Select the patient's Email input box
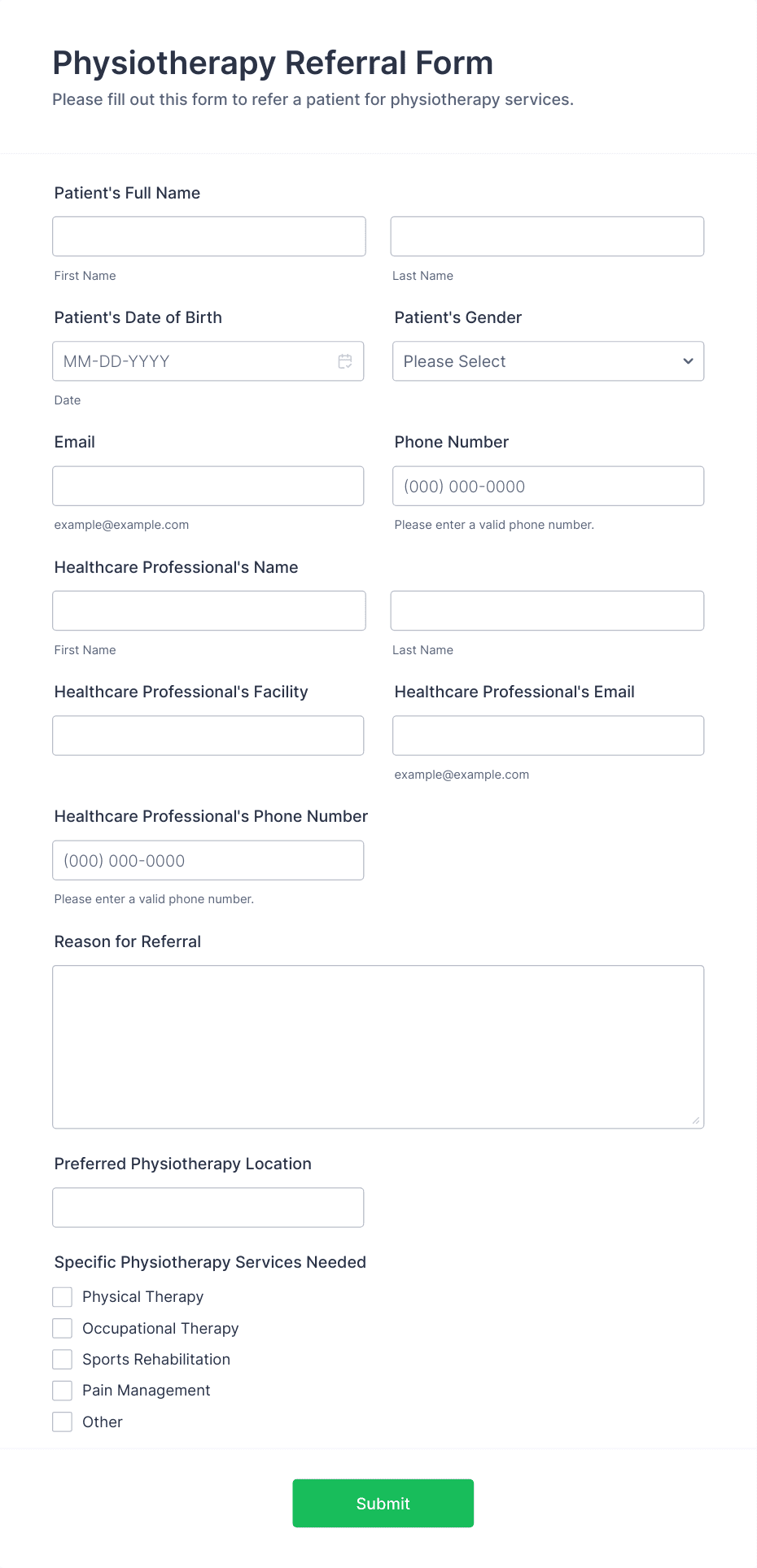 [208, 486]
